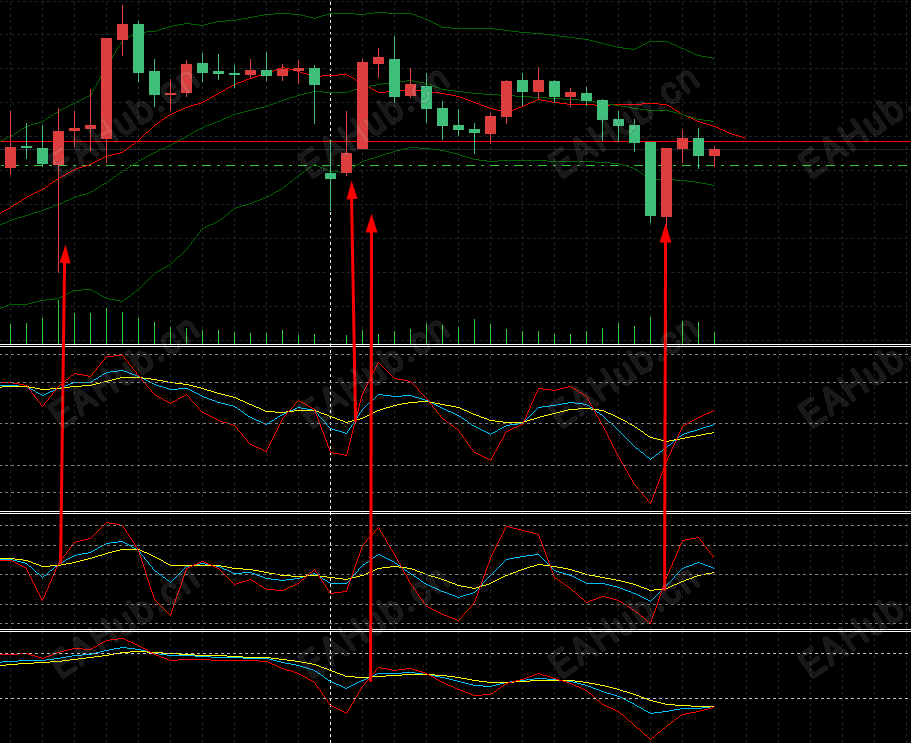The height and width of the screenshot is (743, 911).
Task: Click the tallest red candle on the left side
Action: 106,88
